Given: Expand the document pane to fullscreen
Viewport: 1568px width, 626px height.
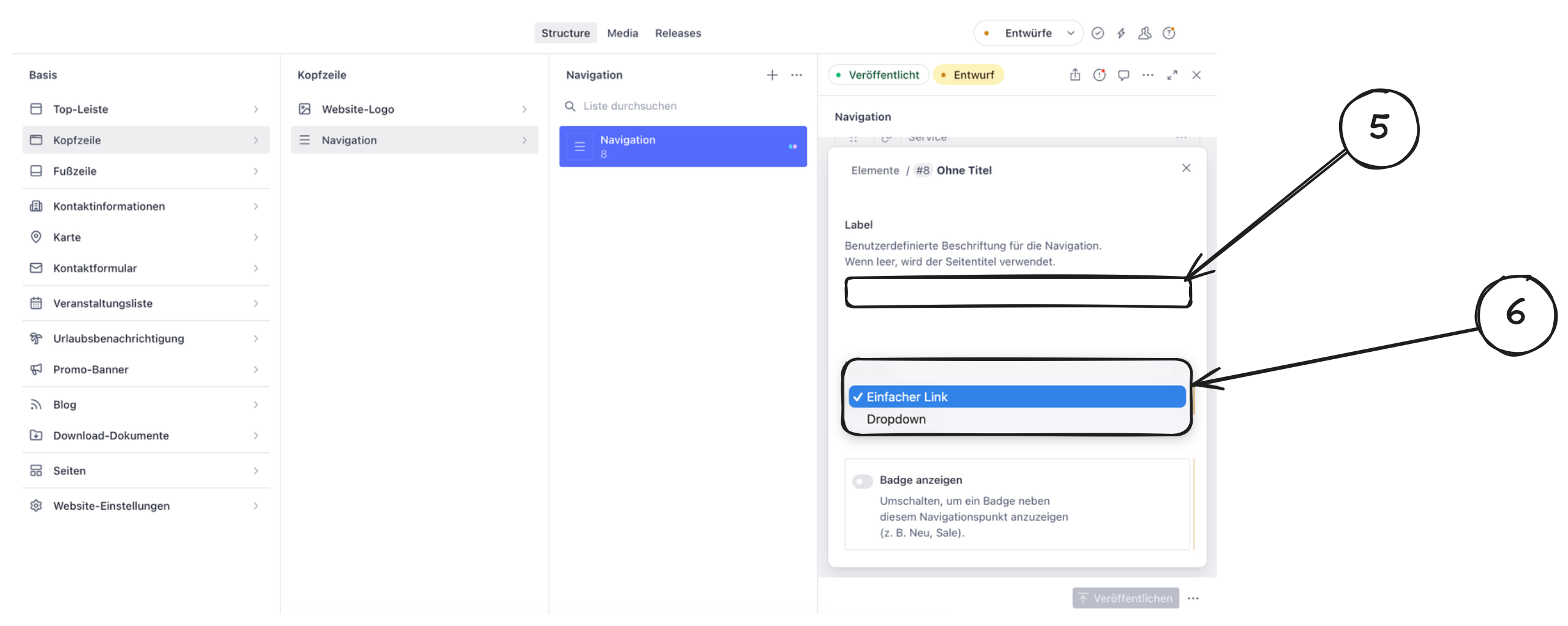Looking at the screenshot, I should tap(1172, 75).
